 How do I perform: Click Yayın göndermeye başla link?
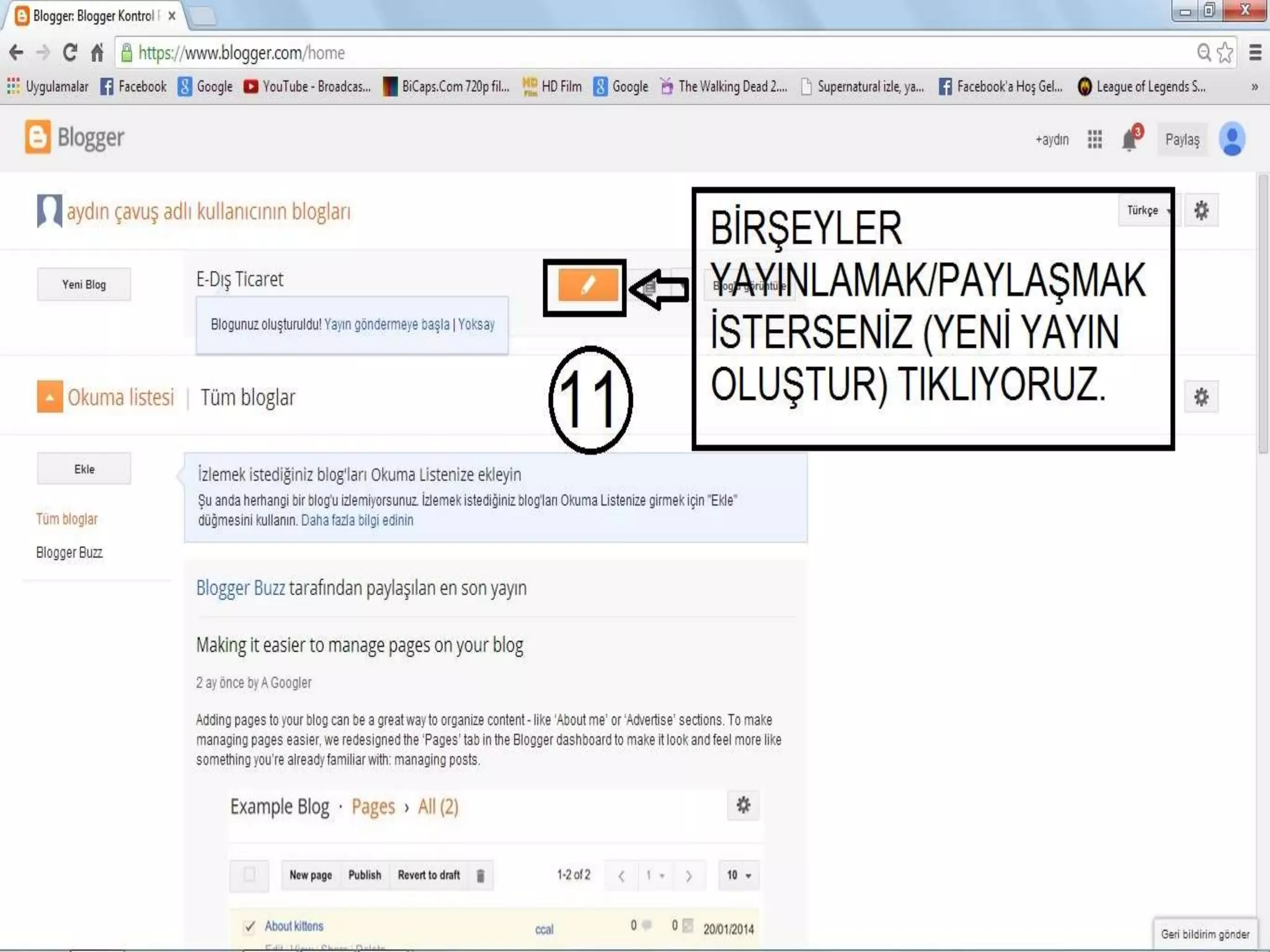pyautogui.click(x=387, y=324)
